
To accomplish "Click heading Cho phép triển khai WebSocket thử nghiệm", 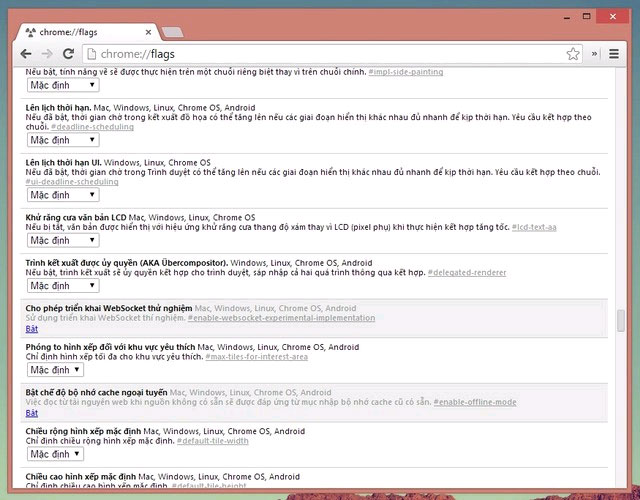I will [109, 308].
